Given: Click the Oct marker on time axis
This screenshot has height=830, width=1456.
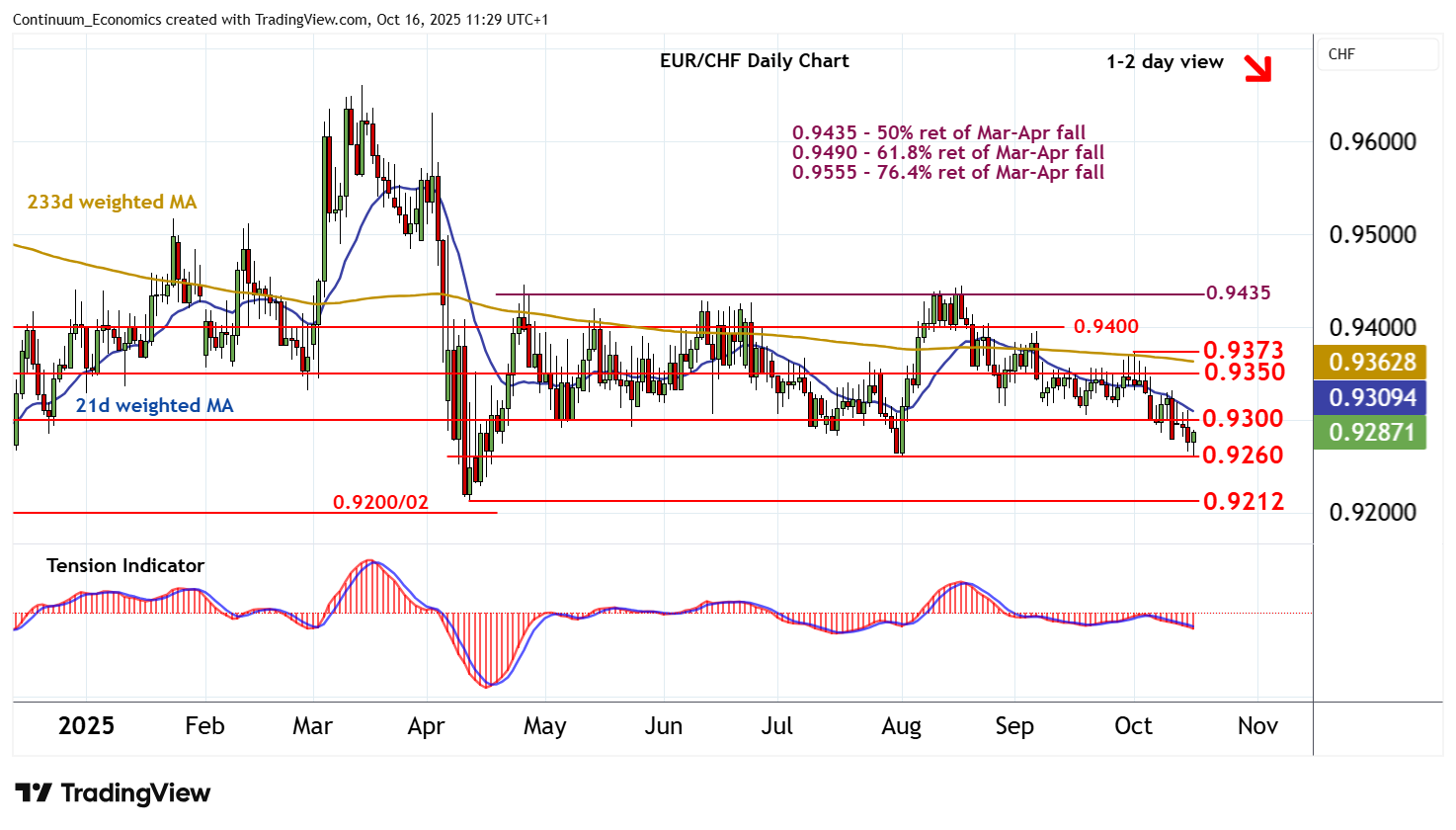Looking at the screenshot, I should pos(1133,726).
